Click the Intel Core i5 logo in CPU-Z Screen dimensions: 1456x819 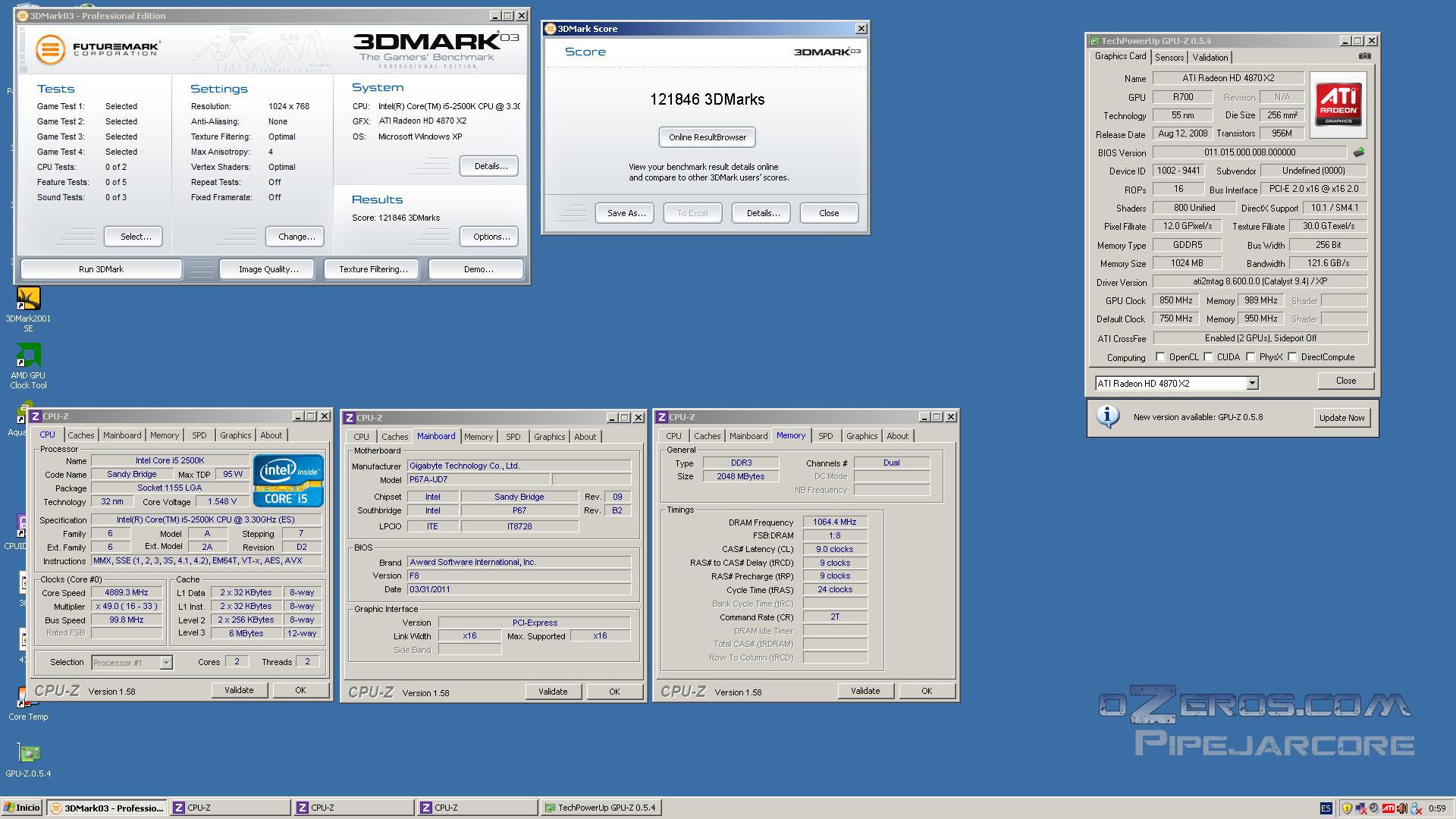coord(288,481)
